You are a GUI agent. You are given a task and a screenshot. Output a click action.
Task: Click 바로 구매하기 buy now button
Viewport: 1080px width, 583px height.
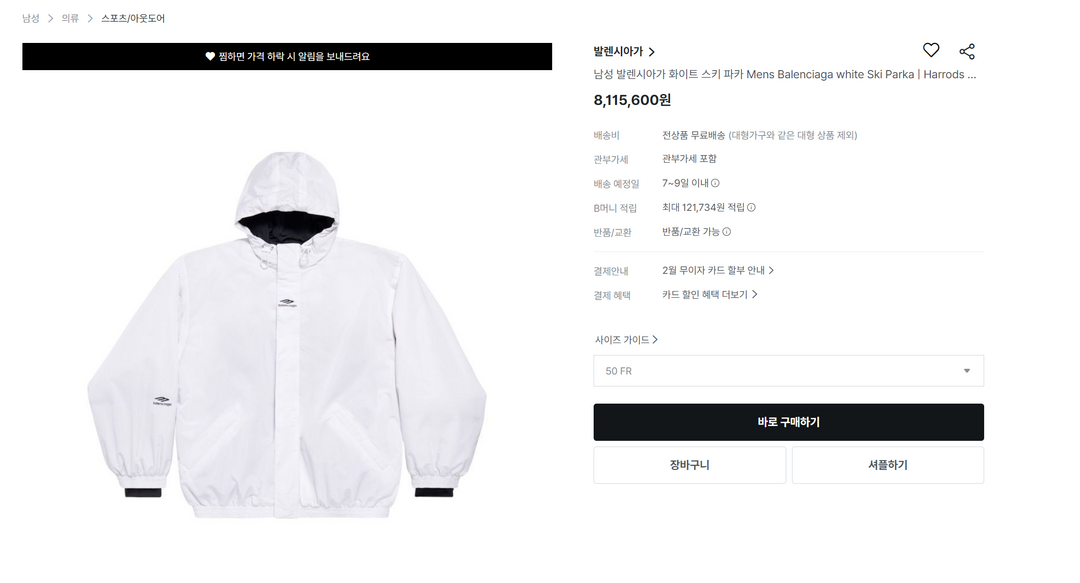(788, 422)
